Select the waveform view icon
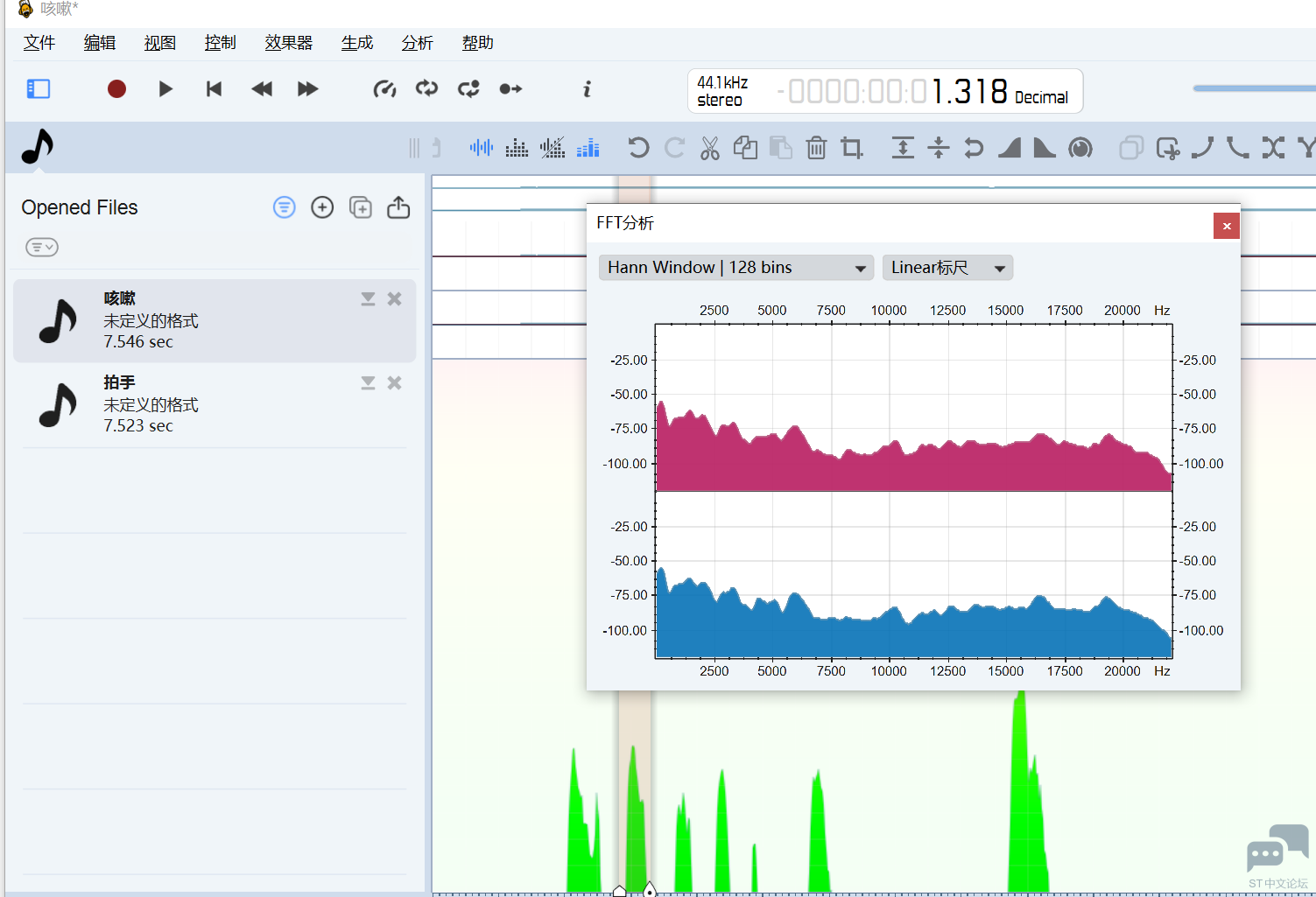The height and width of the screenshot is (897, 1316). click(481, 148)
